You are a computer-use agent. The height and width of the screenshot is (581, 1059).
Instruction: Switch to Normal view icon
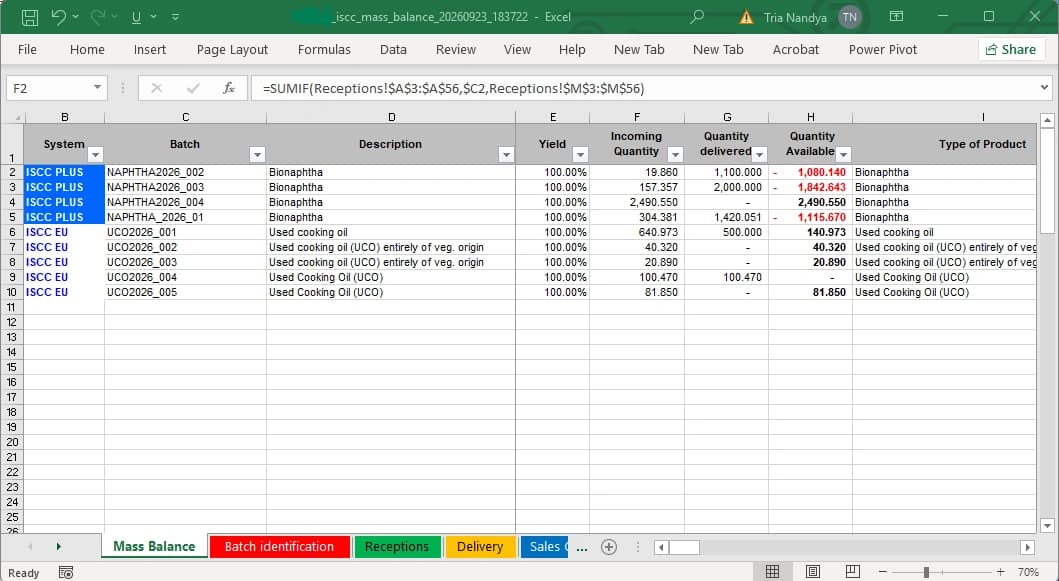(773, 572)
